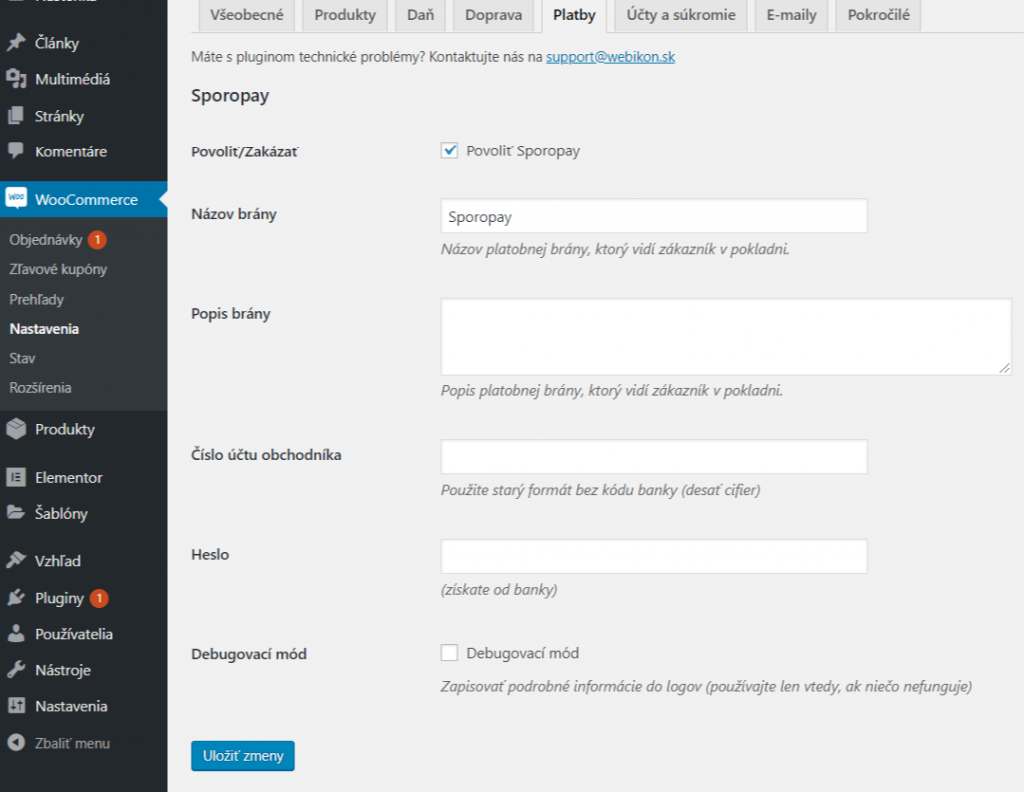Image resolution: width=1024 pixels, height=792 pixels.
Task: Open the E-maily settings tab
Action: coord(790,15)
